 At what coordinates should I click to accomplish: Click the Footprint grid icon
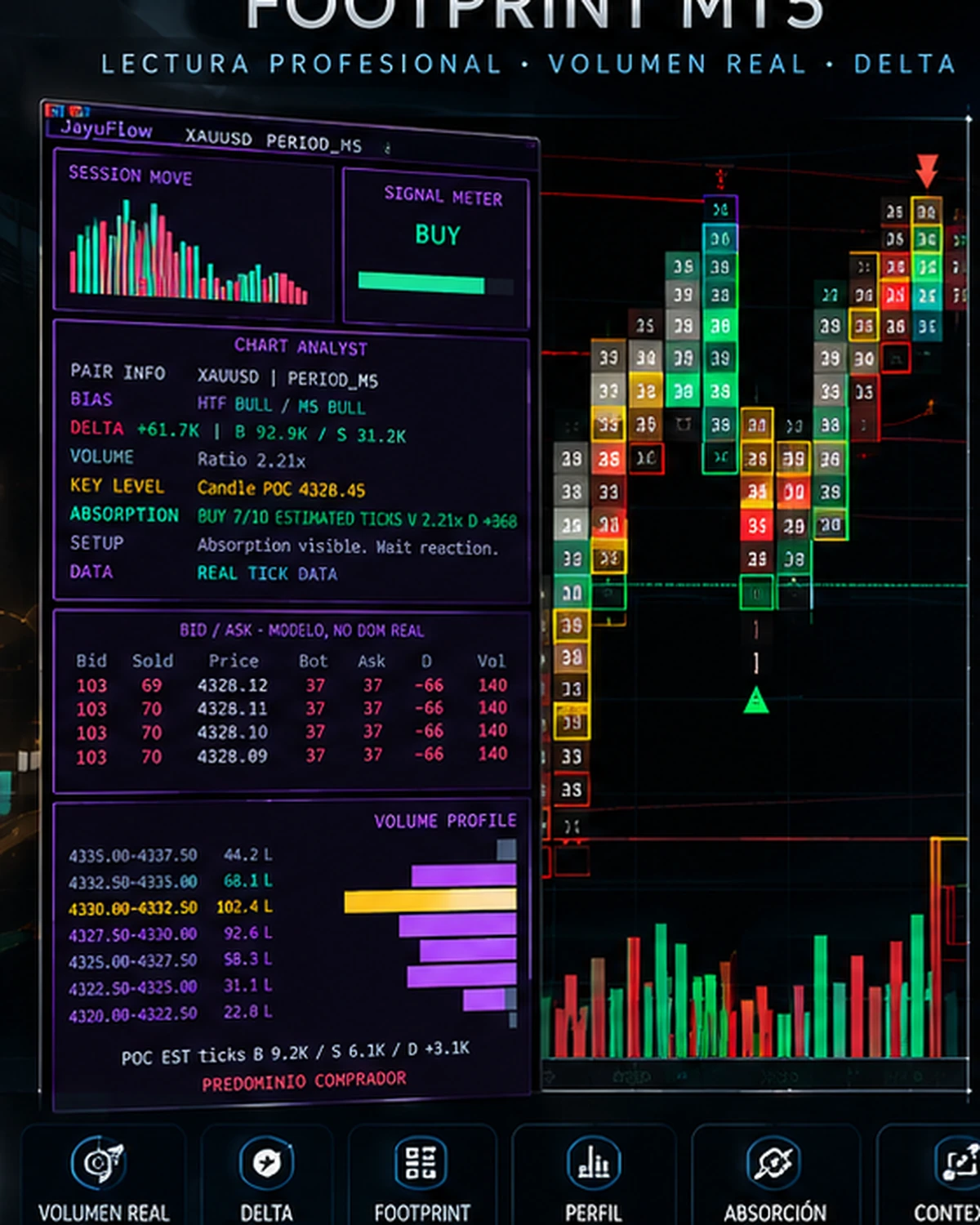click(x=421, y=1161)
